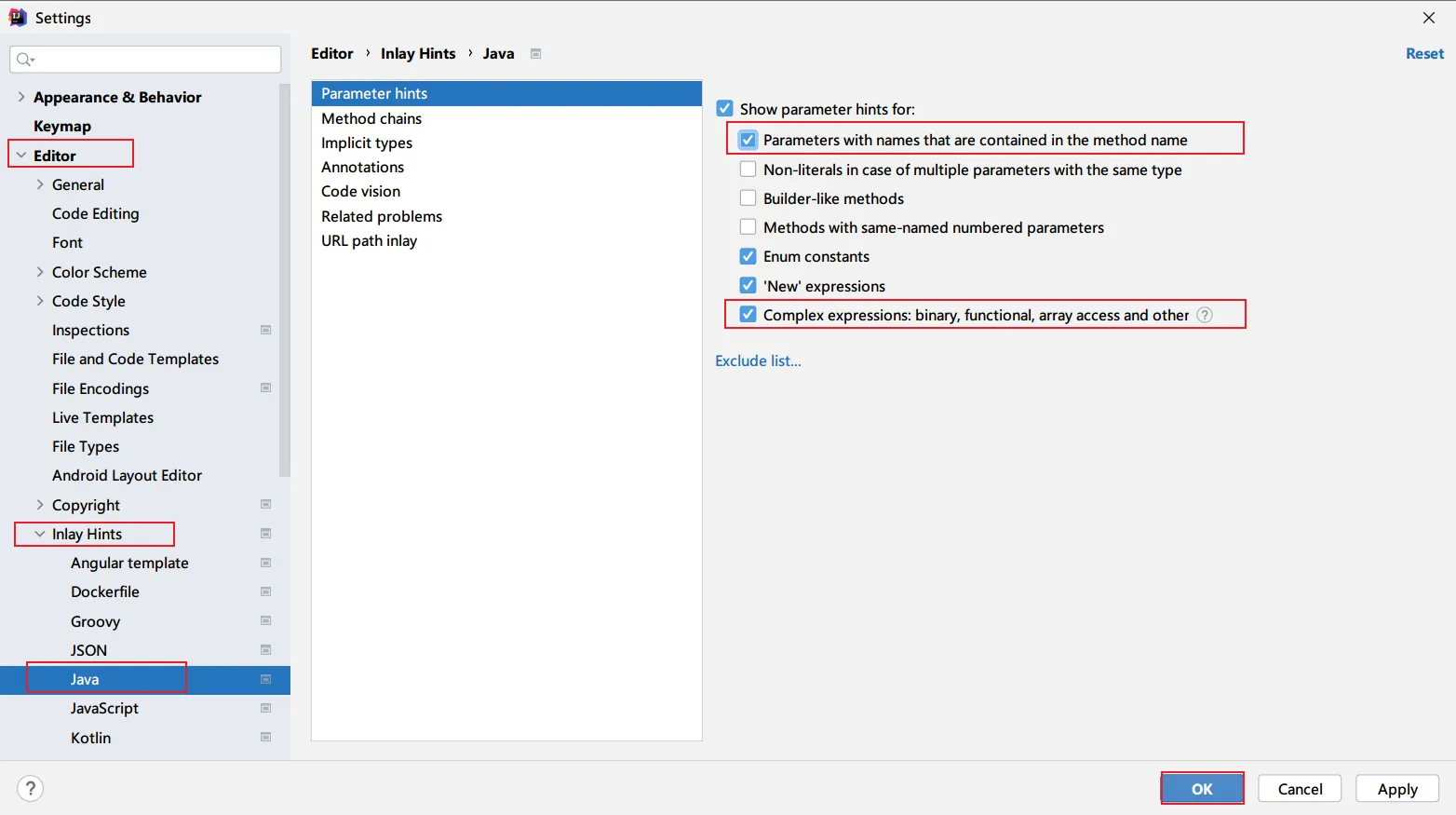This screenshot has height=815, width=1456.
Task: Expand Appearance & Behavior section
Action: [x=21, y=97]
